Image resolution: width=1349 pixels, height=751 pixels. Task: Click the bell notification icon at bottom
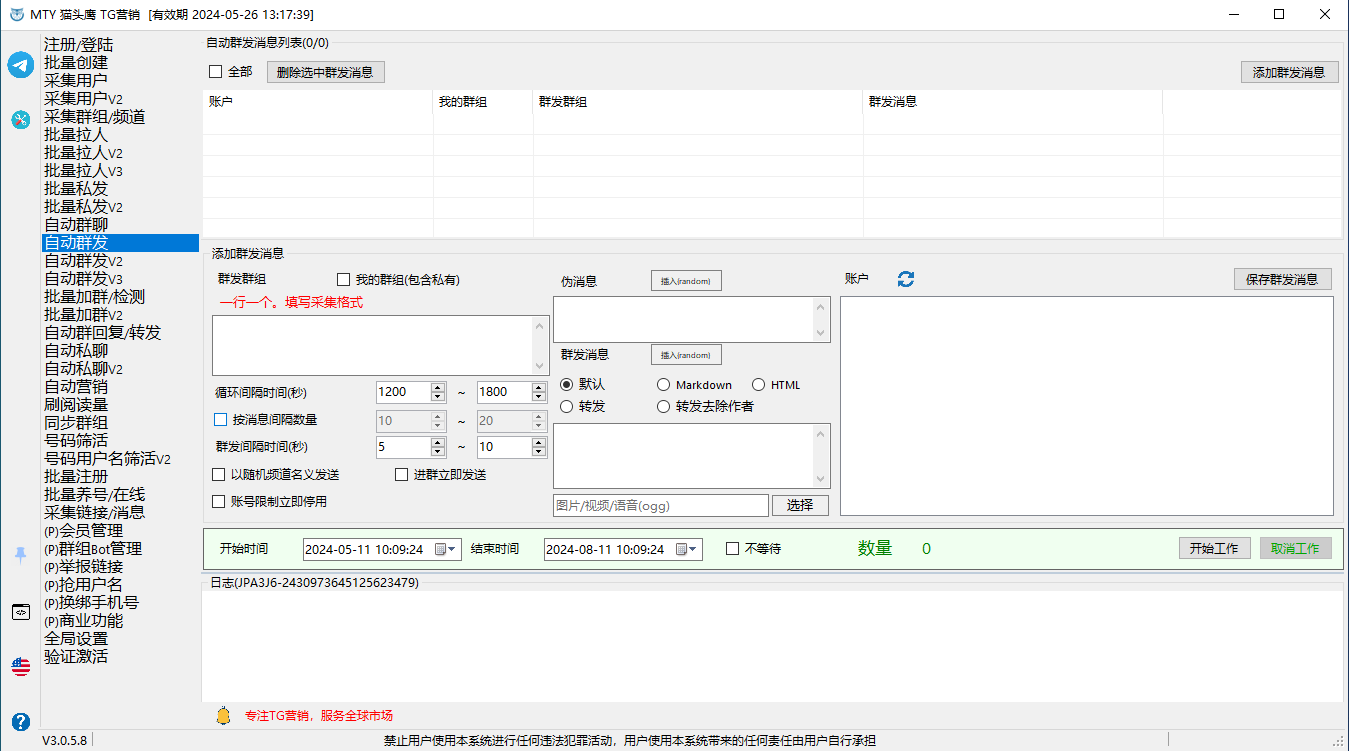click(x=223, y=716)
